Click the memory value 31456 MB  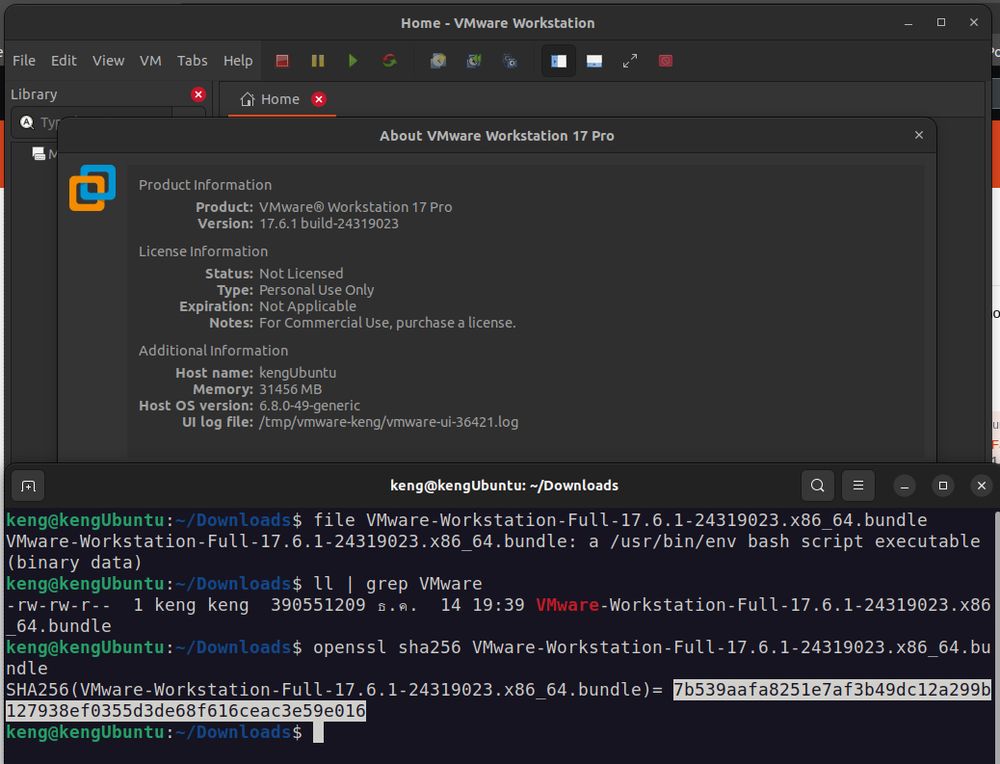pos(290,390)
